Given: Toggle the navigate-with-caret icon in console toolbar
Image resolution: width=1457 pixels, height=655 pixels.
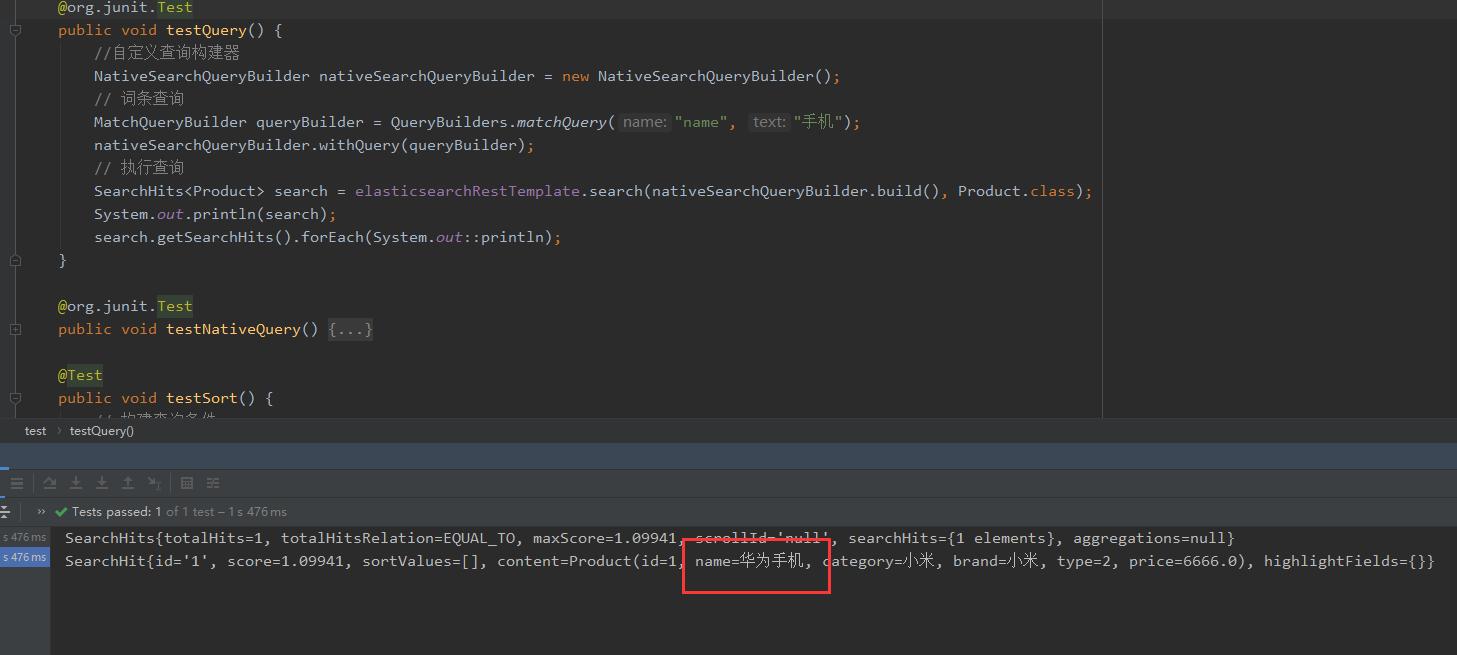Looking at the screenshot, I should [x=154, y=483].
